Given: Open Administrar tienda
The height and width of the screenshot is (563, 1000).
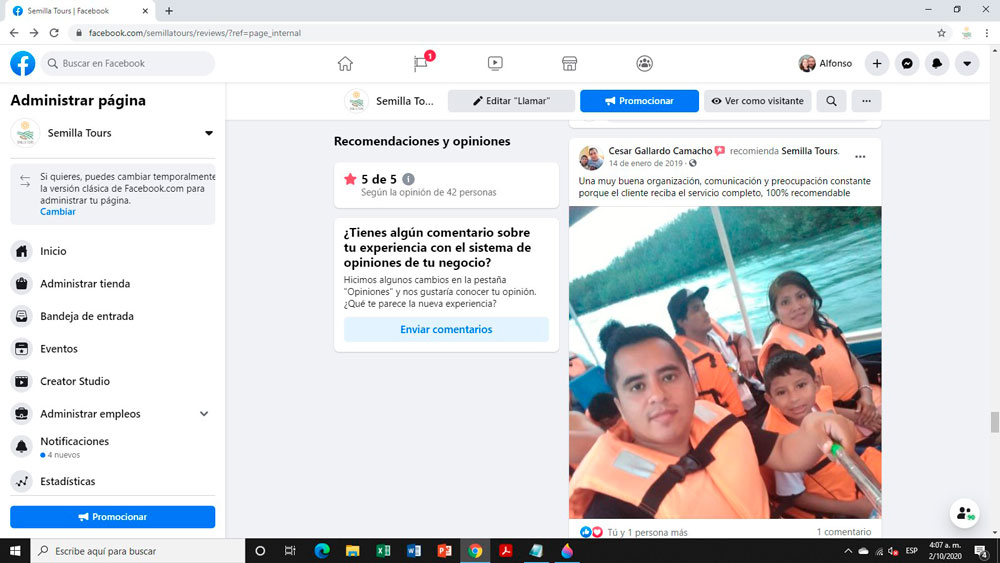Looking at the screenshot, I should click(113, 284).
